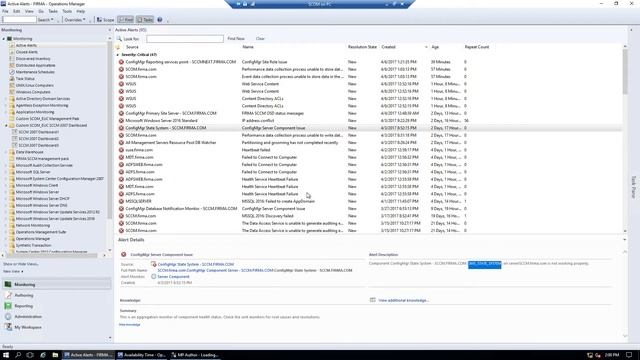Switch to Monitoring workspace
The height and width of the screenshot is (360, 640).
tap(56, 284)
